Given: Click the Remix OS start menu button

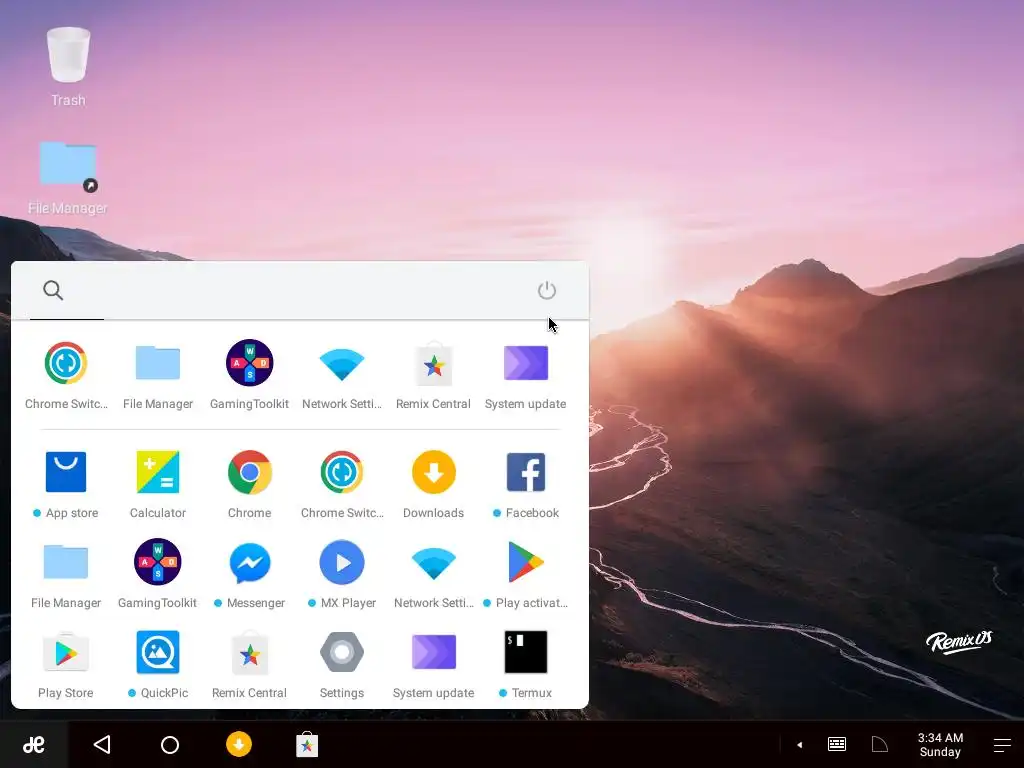Looking at the screenshot, I should click(x=33, y=744).
